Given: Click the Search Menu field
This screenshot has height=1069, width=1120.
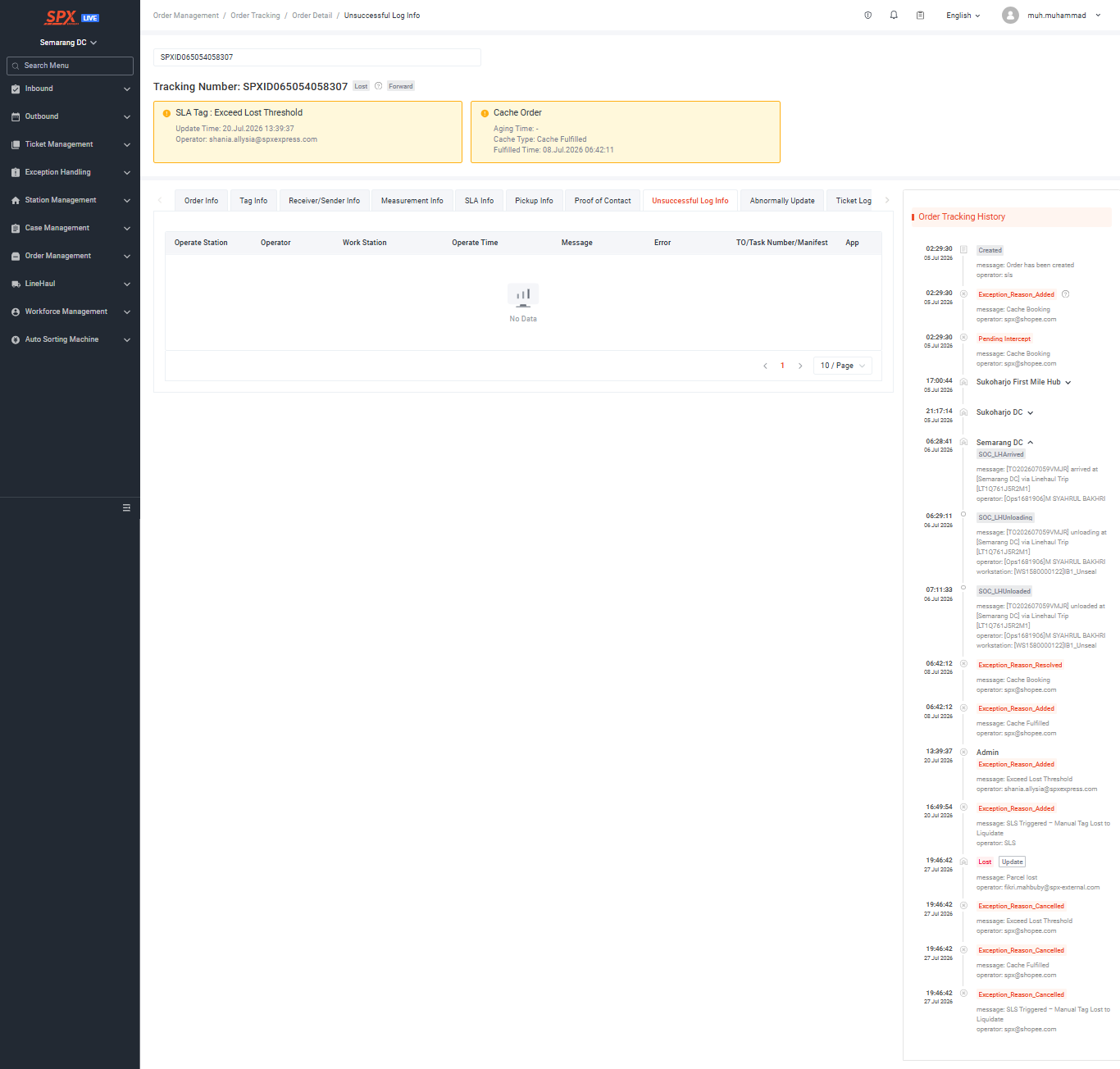Looking at the screenshot, I should click(70, 66).
